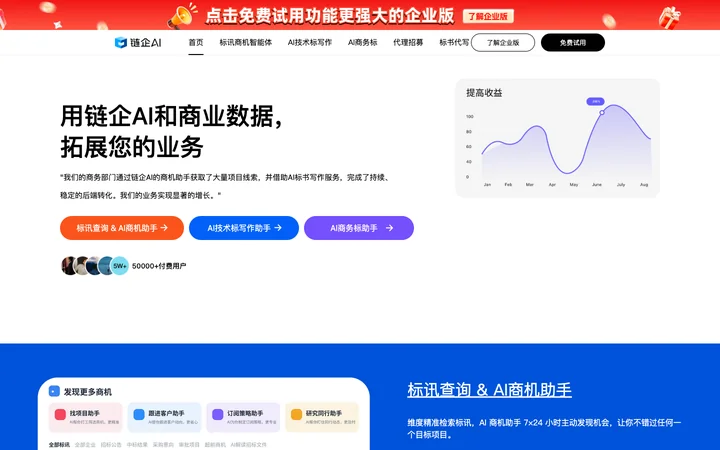The width and height of the screenshot is (720, 450).
Task: Go to 代理招募 nav item
Action: [x=408, y=43]
